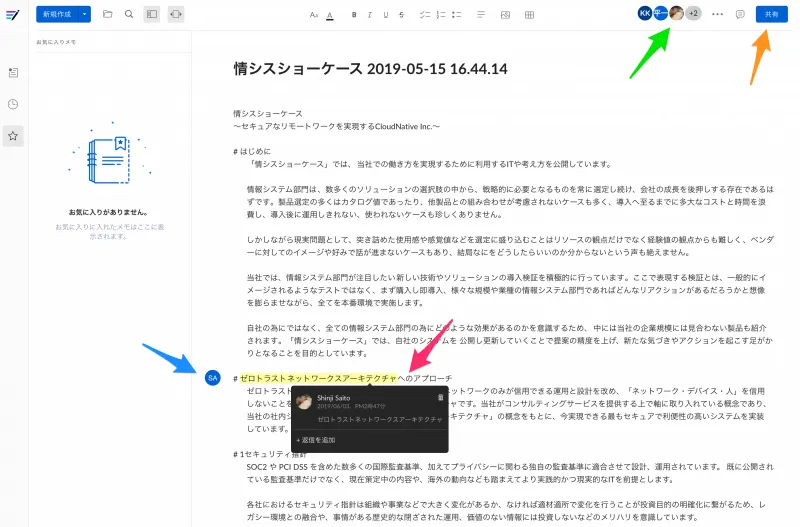Image resolution: width=800 pixels, height=527 pixels.
Task: Click the 新規作成 button
Action: 57,14
